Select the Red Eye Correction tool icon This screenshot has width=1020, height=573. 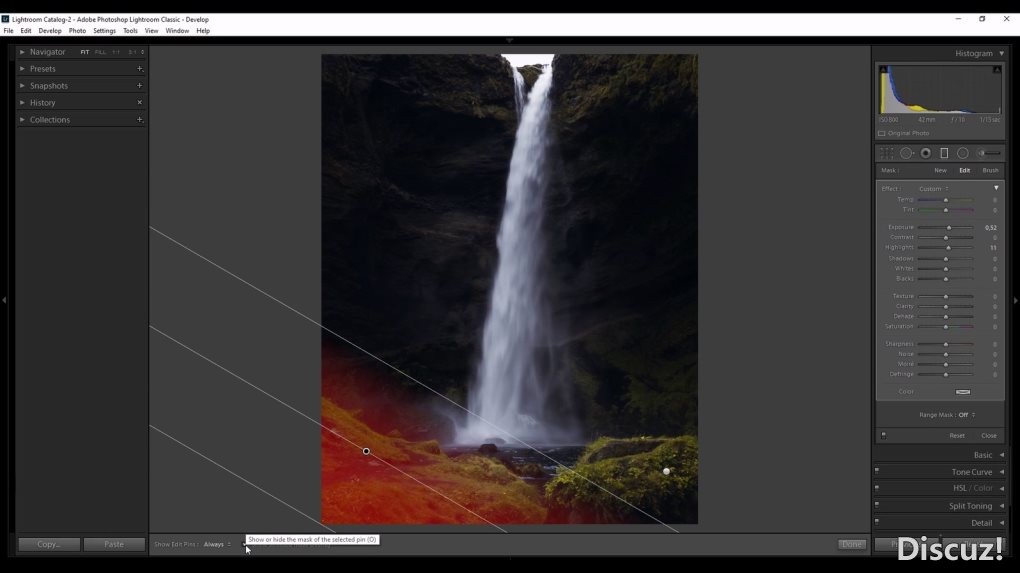pos(925,153)
